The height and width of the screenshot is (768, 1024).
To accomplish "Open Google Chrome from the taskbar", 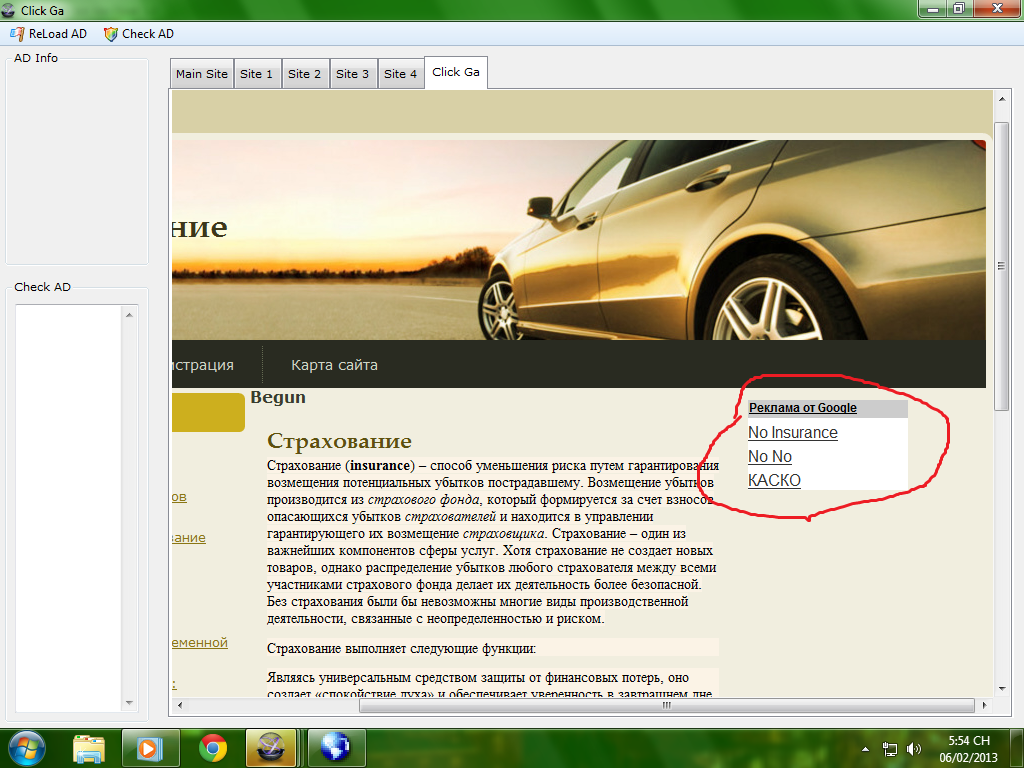I will pyautogui.click(x=212, y=747).
